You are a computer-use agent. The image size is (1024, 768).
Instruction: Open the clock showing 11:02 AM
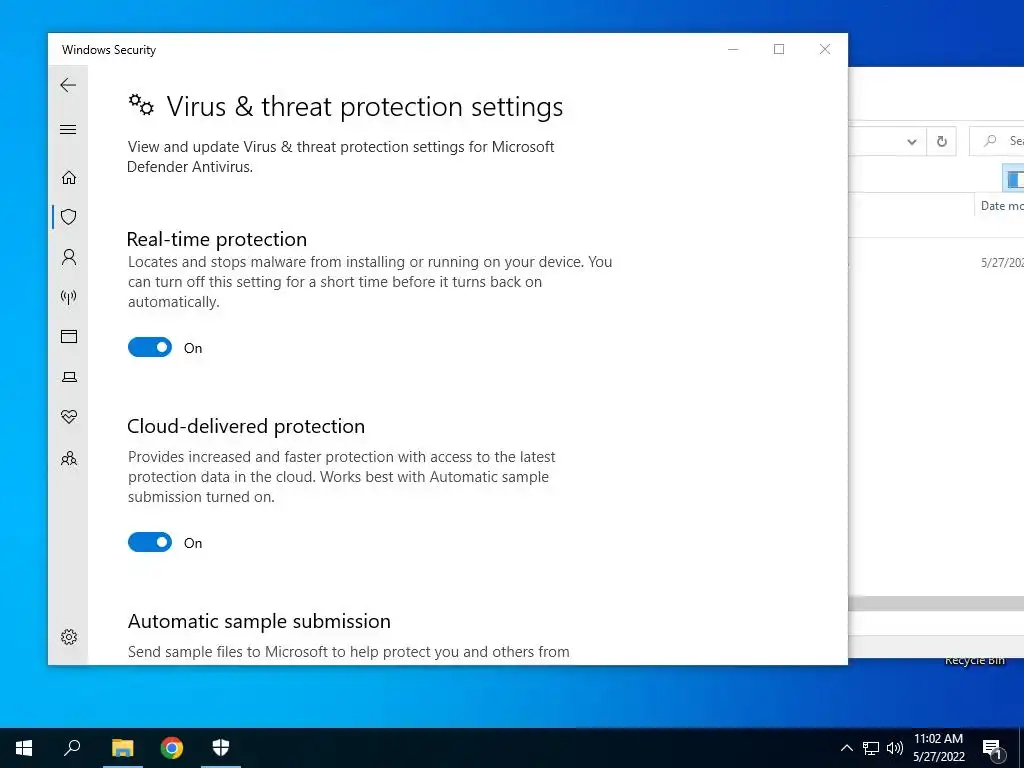938,748
